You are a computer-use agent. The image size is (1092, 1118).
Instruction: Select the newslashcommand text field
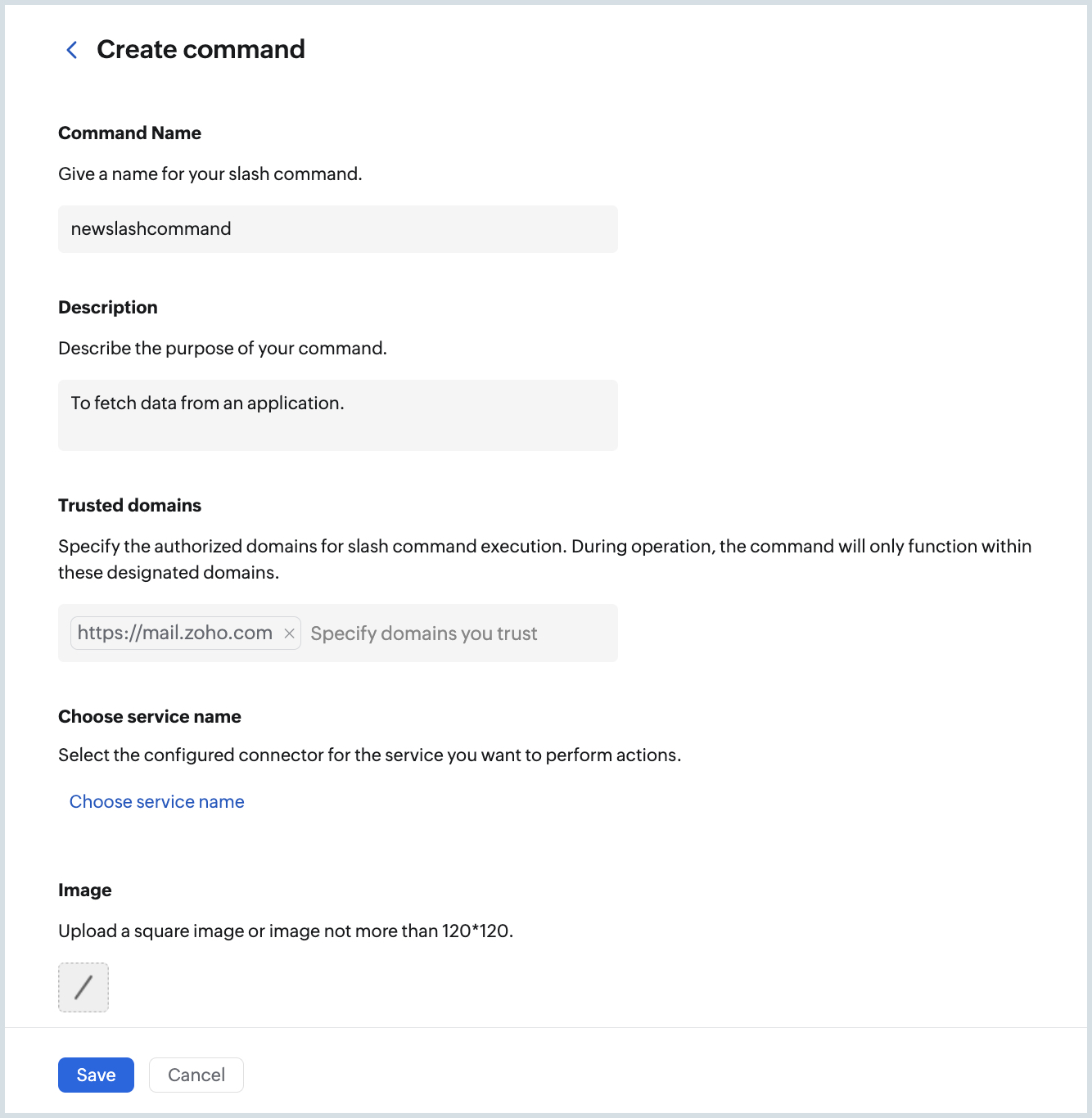pyautogui.click(x=337, y=229)
